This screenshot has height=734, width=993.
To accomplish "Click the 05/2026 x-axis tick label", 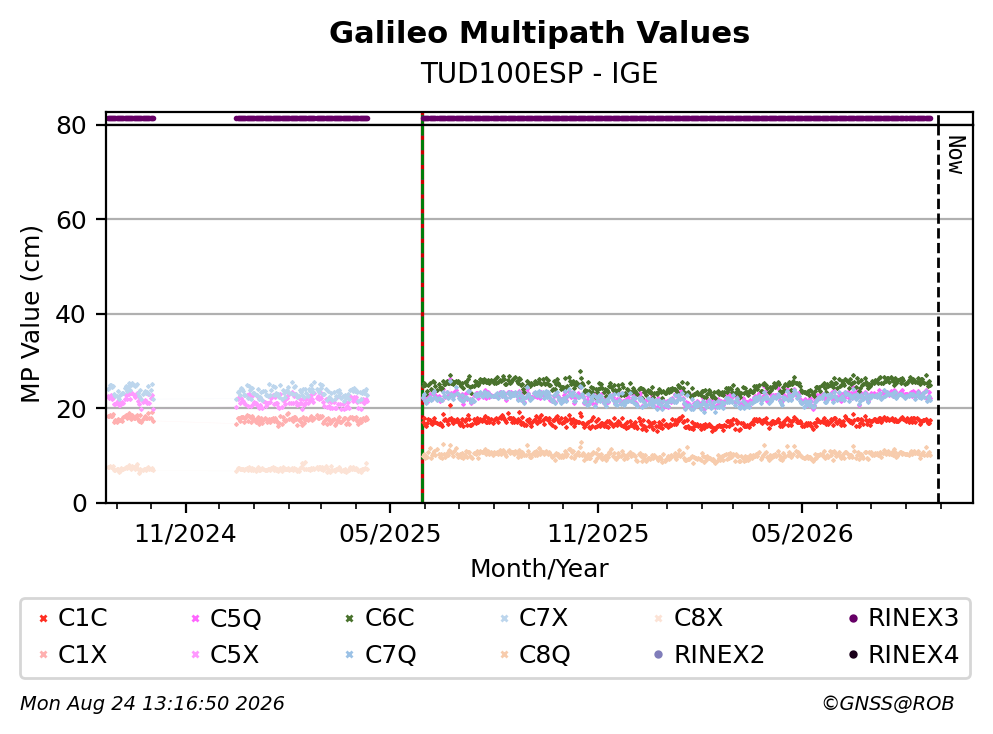I will coord(802,534).
